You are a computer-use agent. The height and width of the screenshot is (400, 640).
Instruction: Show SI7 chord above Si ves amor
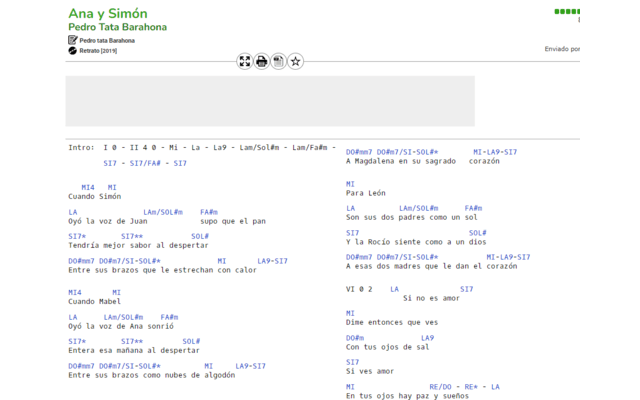(x=353, y=362)
